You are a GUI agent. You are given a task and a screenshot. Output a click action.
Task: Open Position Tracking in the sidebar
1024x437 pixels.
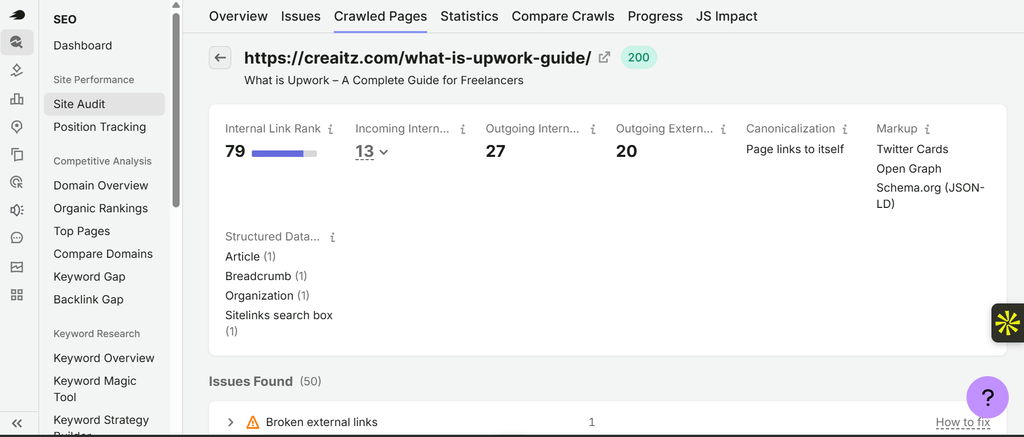[x=100, y=127]
